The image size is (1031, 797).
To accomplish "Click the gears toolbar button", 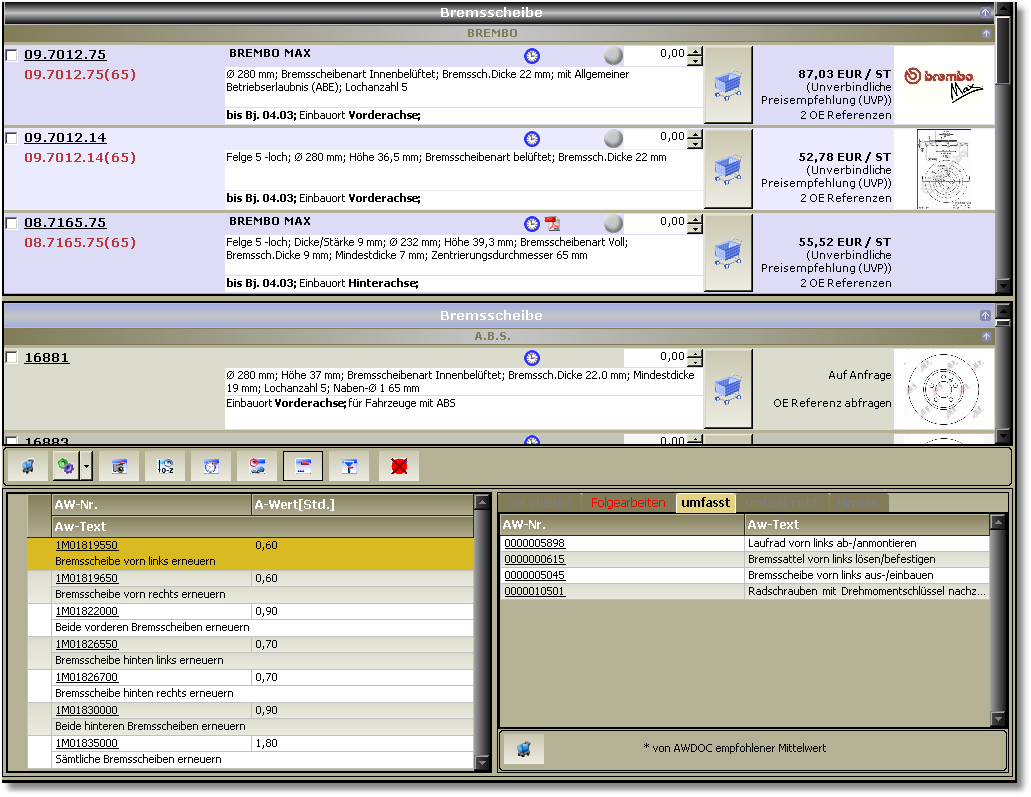I will (x=66, y=466).
